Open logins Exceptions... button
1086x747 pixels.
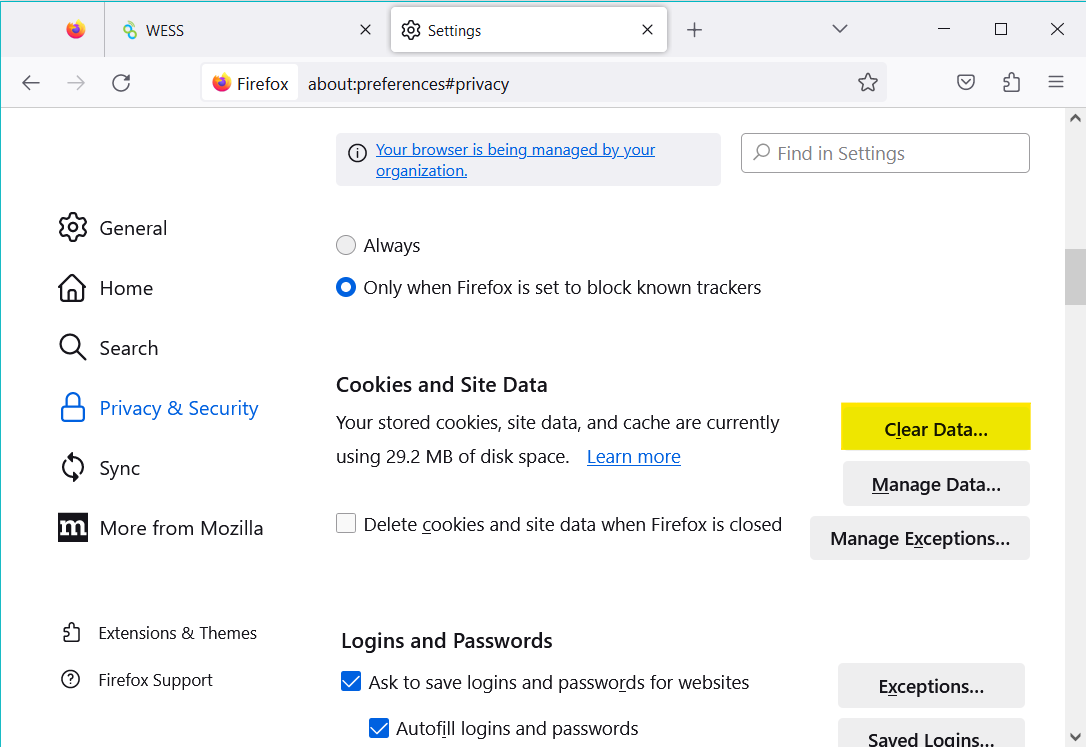click(x=931, y=685)
